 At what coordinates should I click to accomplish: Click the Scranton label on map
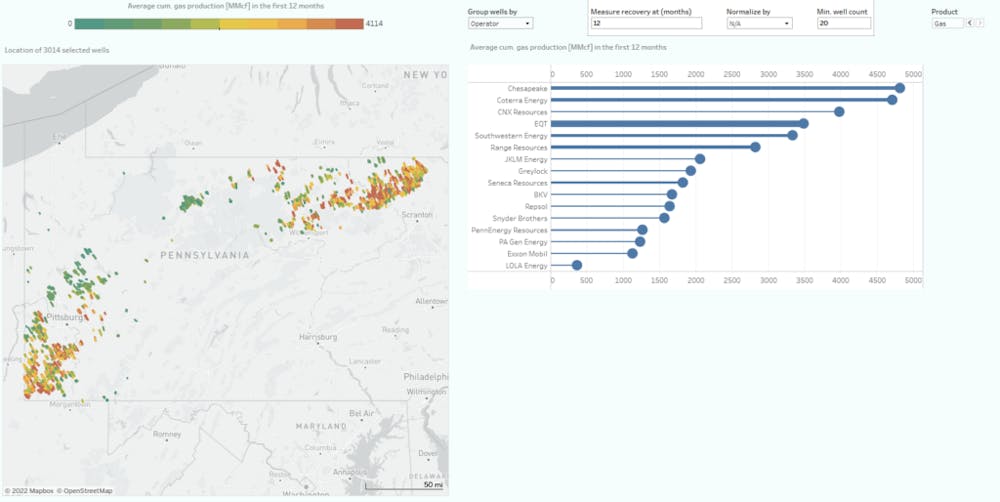point(417,215)
